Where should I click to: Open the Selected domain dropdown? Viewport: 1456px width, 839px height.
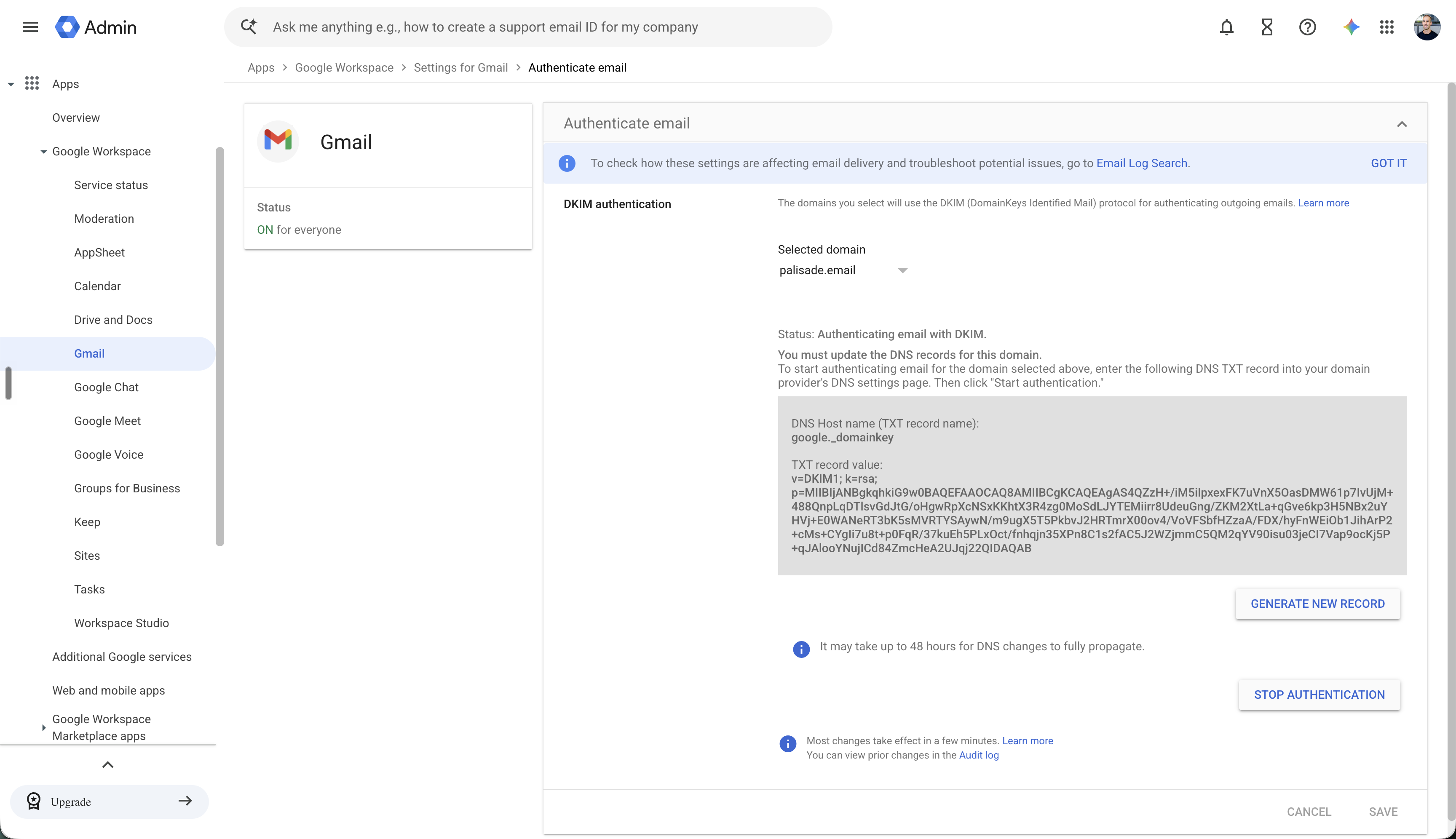pyautogui.click(x=843, y=270)
